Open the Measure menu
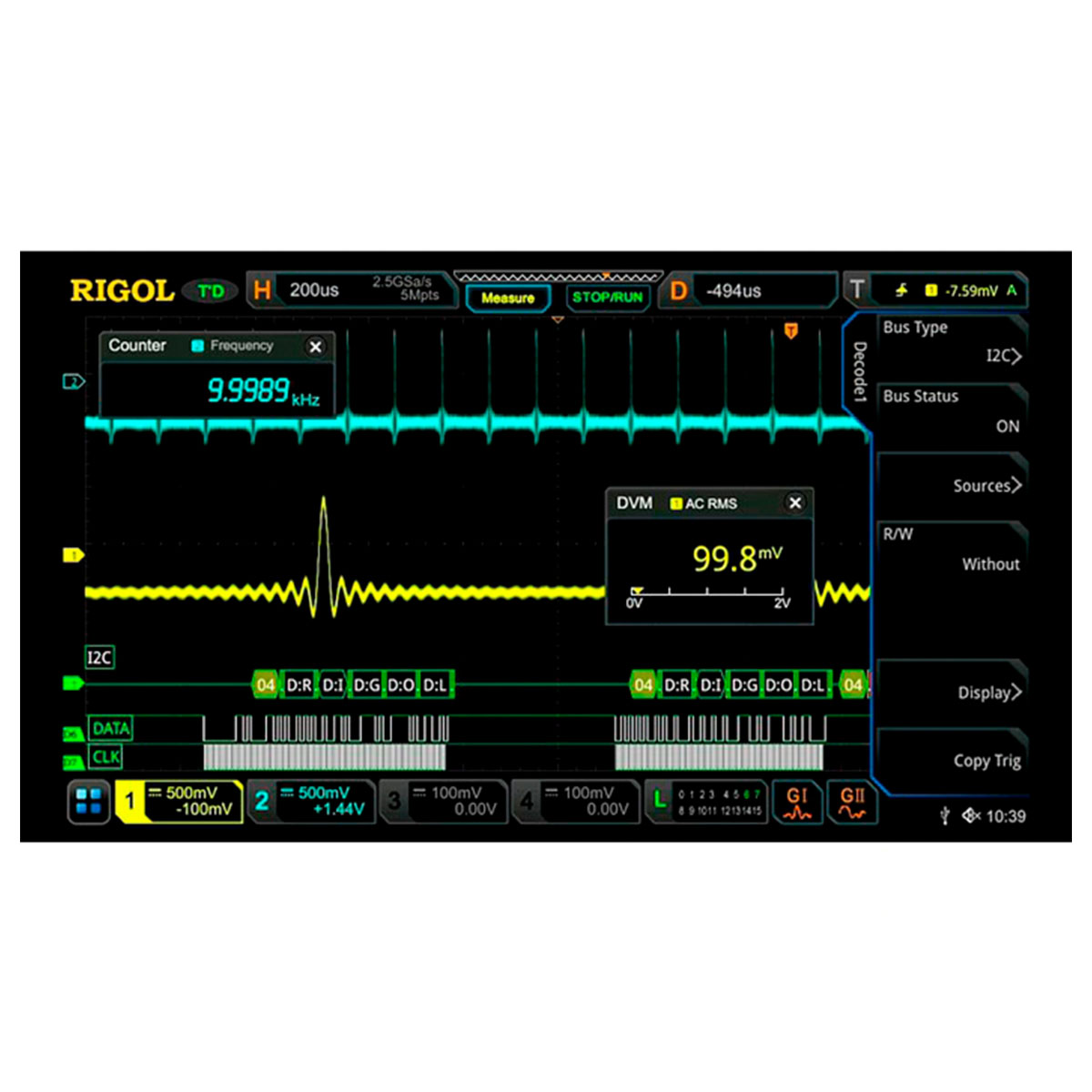 coord(508,298)
